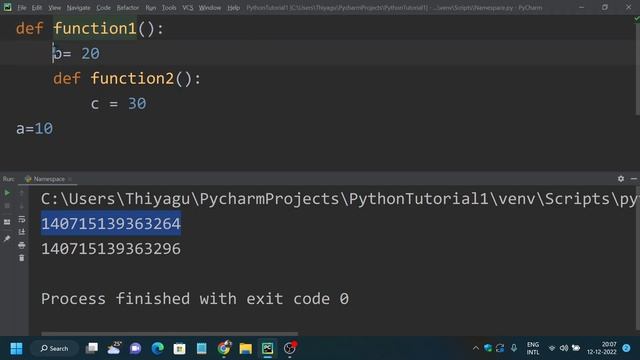
Task: Open the volume speaker control
Action: click(564, 349)
